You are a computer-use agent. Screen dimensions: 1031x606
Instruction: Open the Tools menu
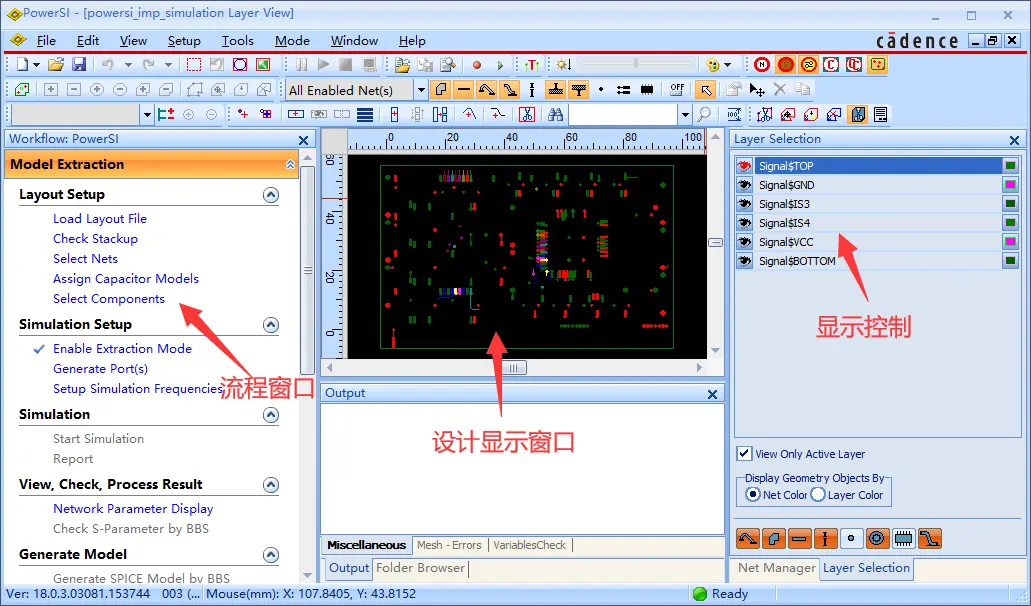(x=237, y=41)
